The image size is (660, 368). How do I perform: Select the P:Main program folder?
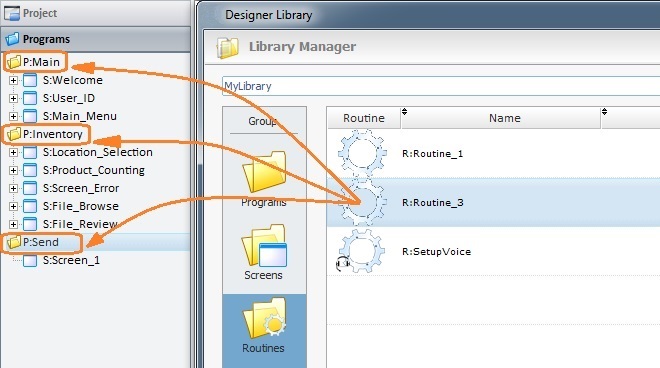(34, 62)
